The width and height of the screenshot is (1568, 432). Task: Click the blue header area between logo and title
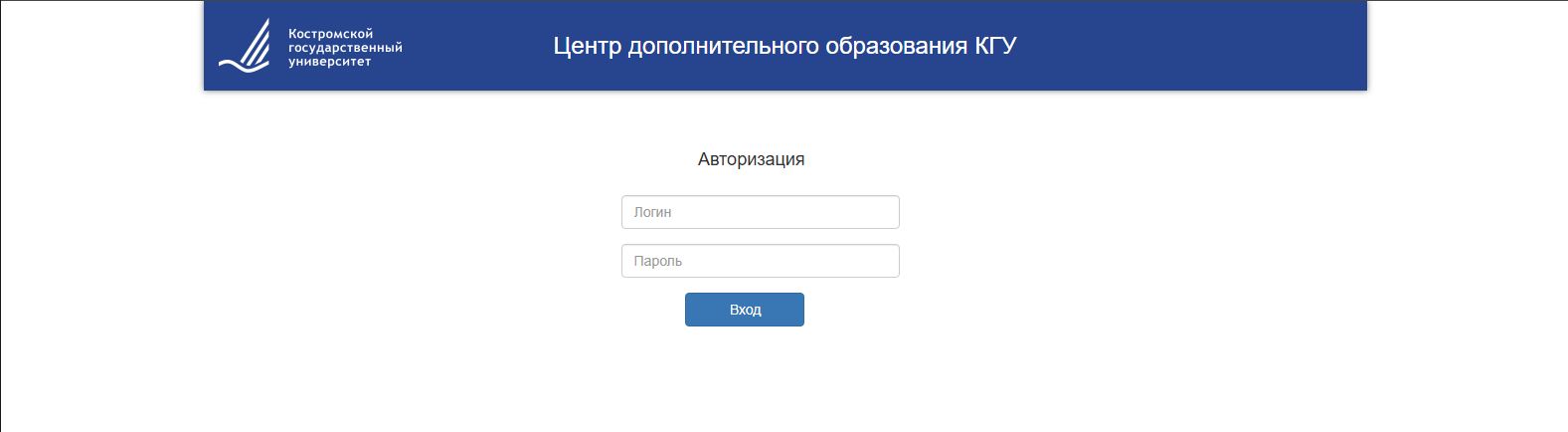point(477,46)
